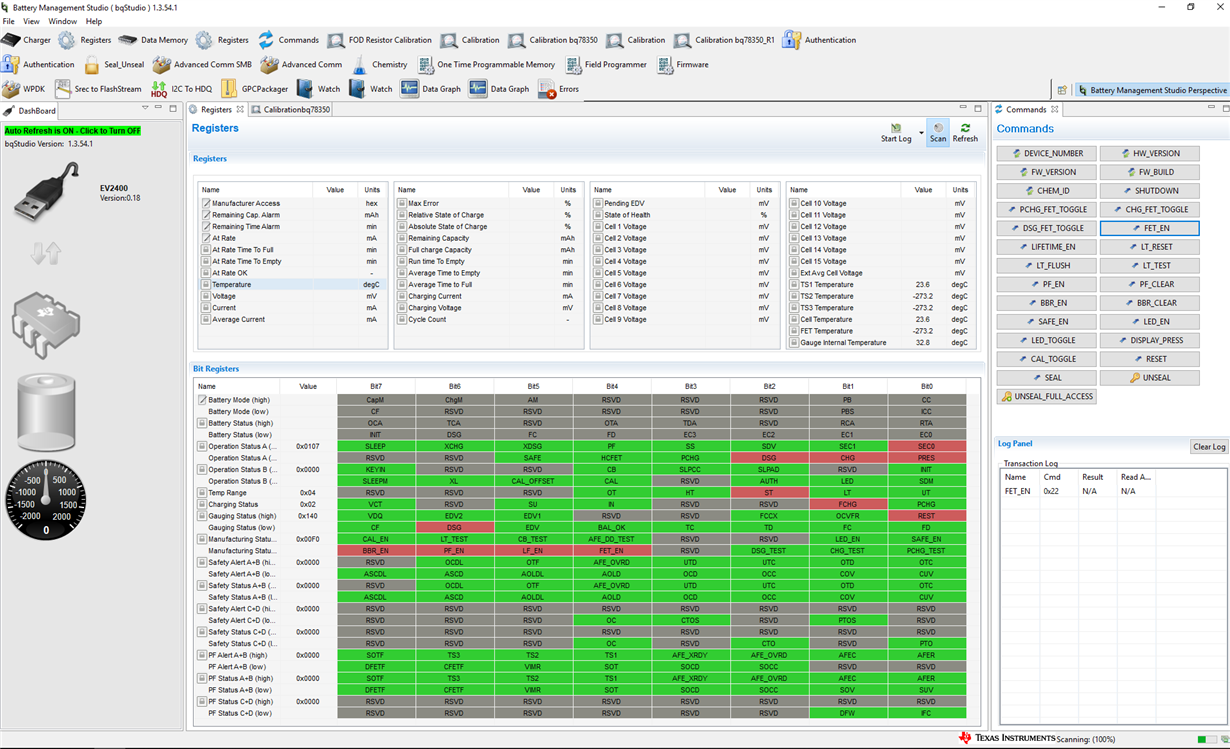Open FOD Resistor Calibration
Image resolution: width=1230 pixels, height=749 pixels.
click(379, 40)
